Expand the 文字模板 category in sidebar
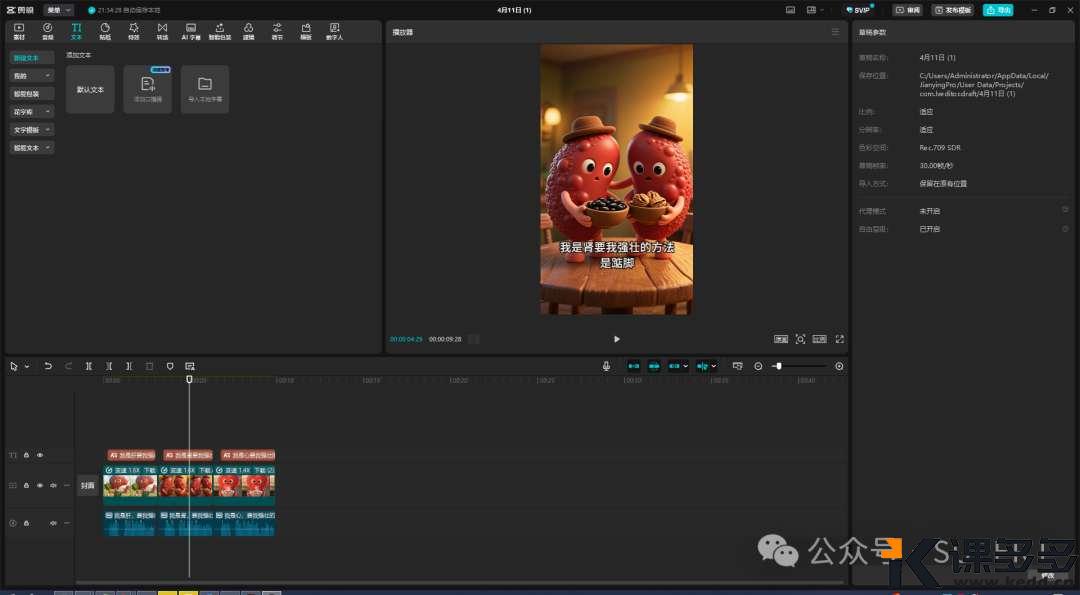Screen dimensions: 1080x595 (32, 130)
